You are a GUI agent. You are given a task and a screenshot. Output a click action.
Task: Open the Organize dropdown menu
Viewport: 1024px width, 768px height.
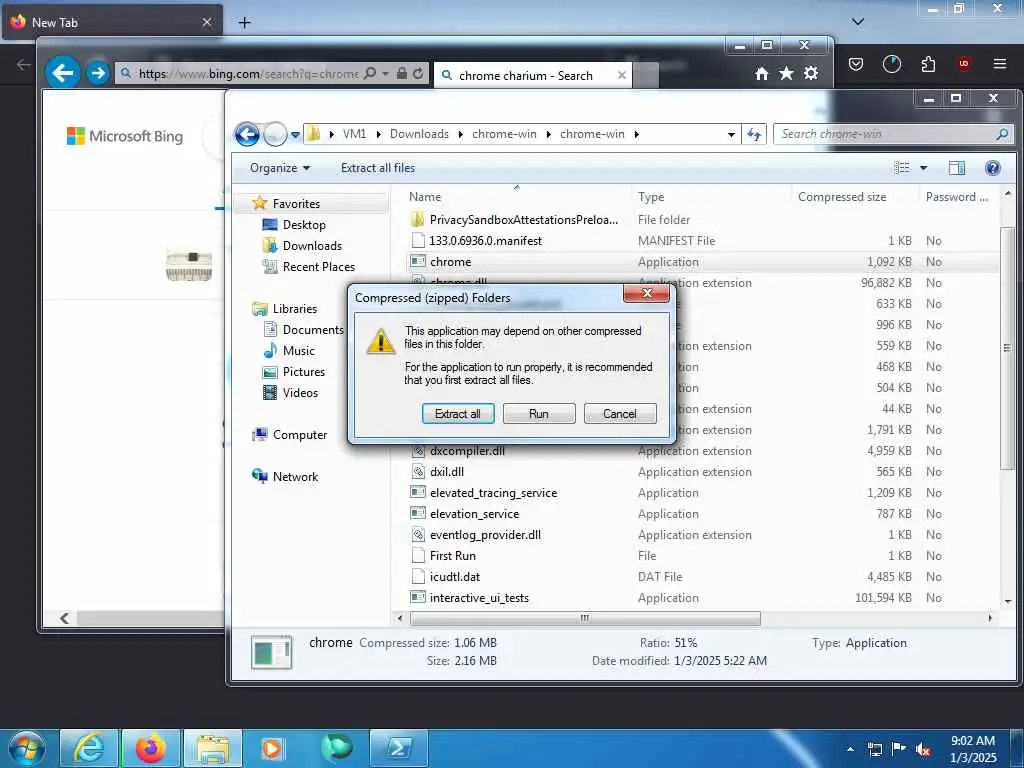click(280, 168)
